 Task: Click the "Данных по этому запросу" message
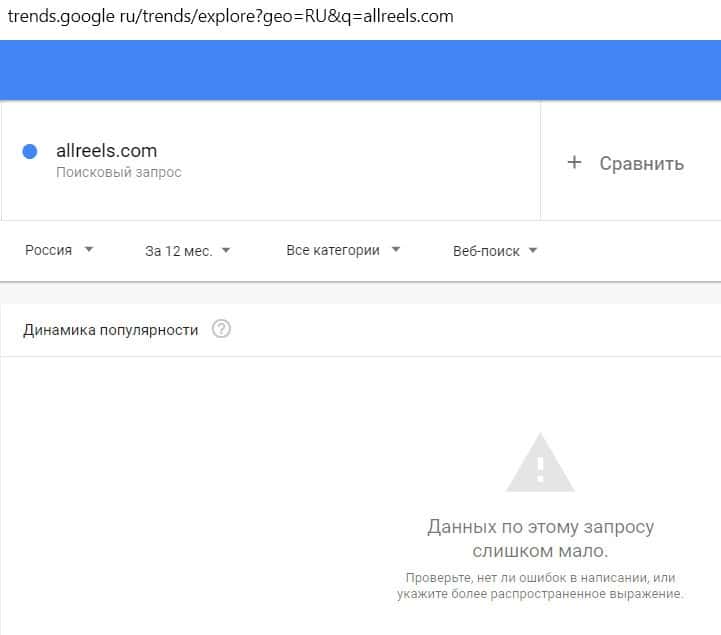click(540, 527)
